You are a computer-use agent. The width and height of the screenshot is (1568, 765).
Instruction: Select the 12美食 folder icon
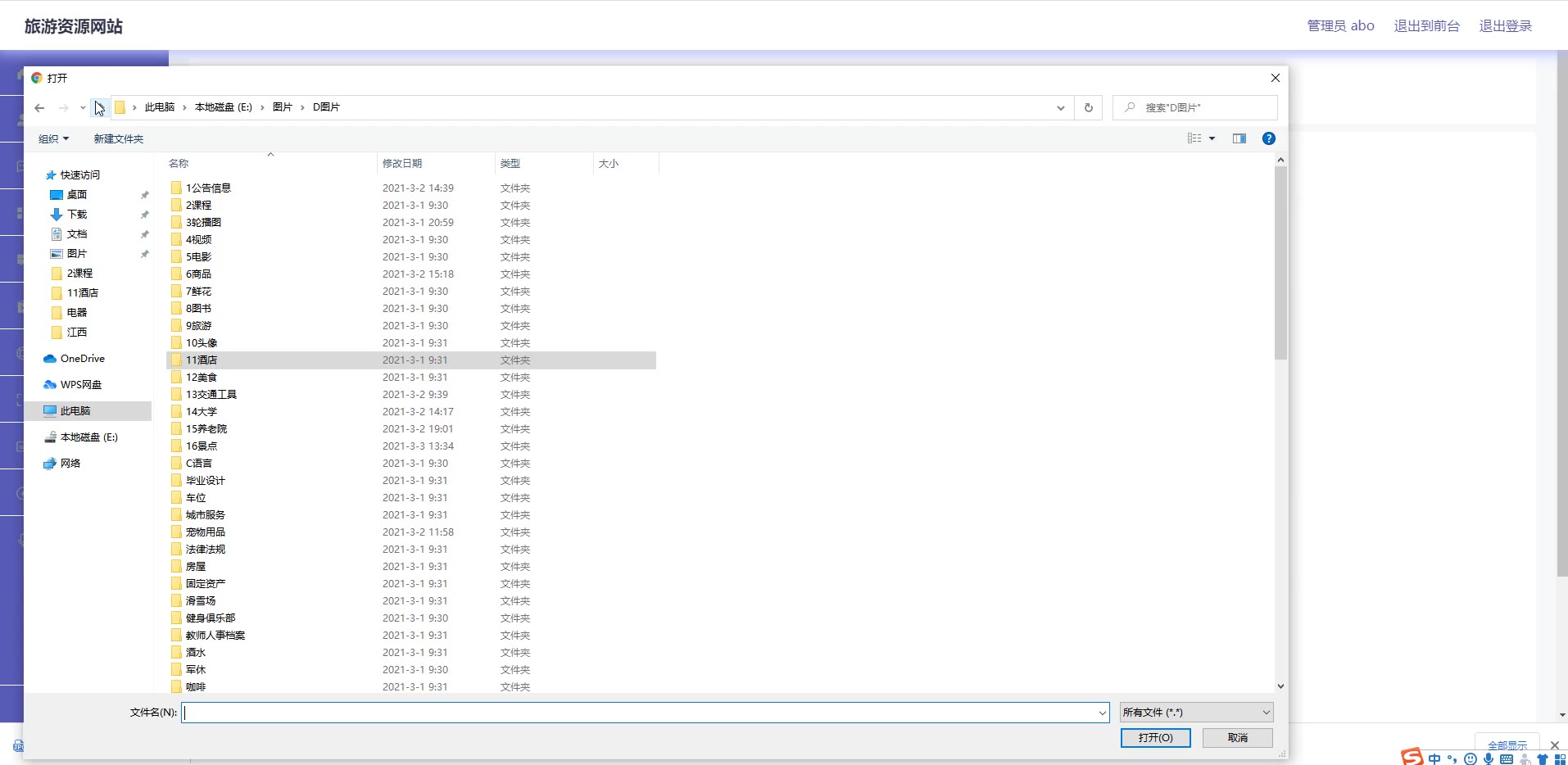pyautogui.click(x=176, y=377)
